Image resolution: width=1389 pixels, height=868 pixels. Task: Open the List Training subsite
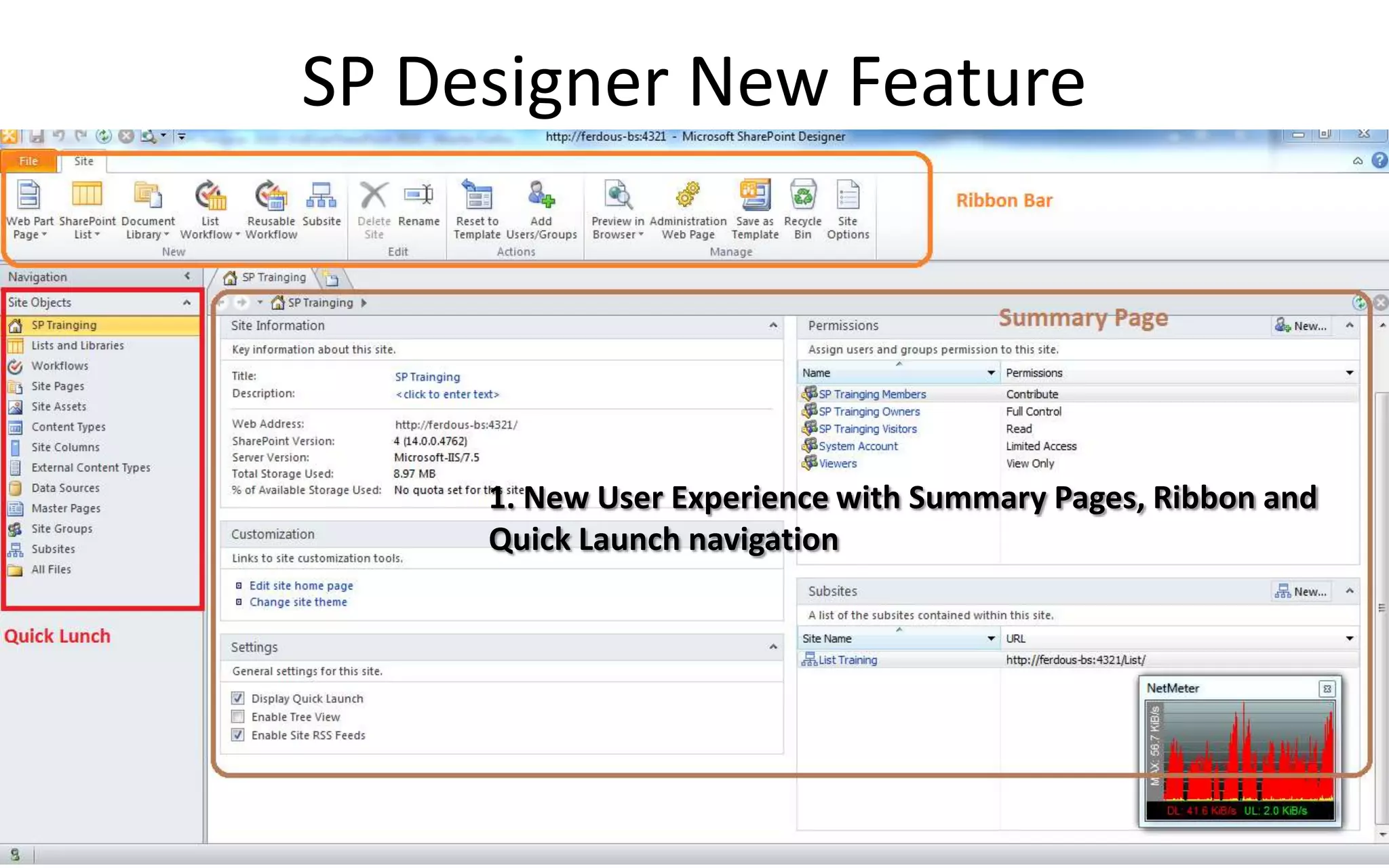tap(847, 660)
